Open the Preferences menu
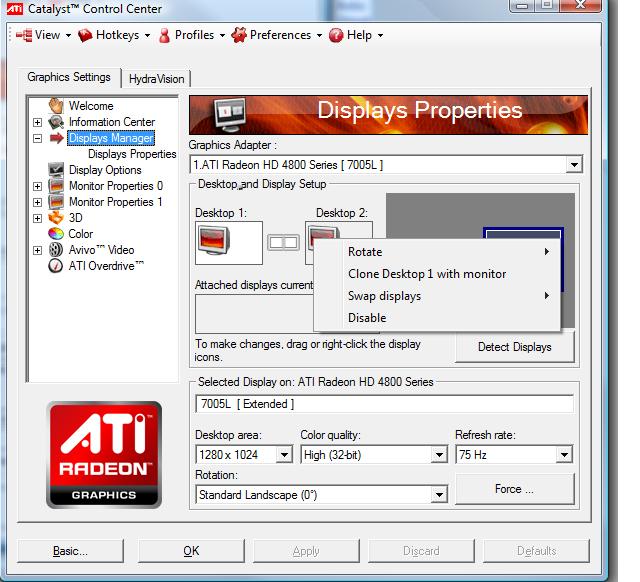Image resolution: width=640 pixels, height=582 pixels. [277, 35]
